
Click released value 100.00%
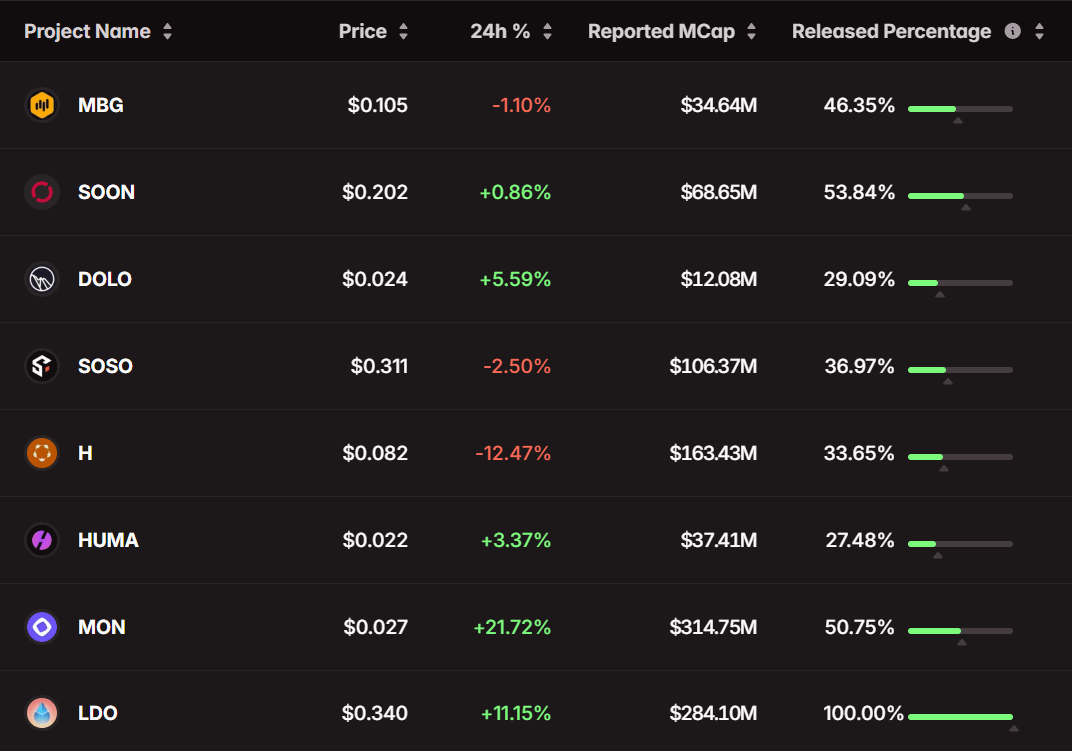[863, 713]
